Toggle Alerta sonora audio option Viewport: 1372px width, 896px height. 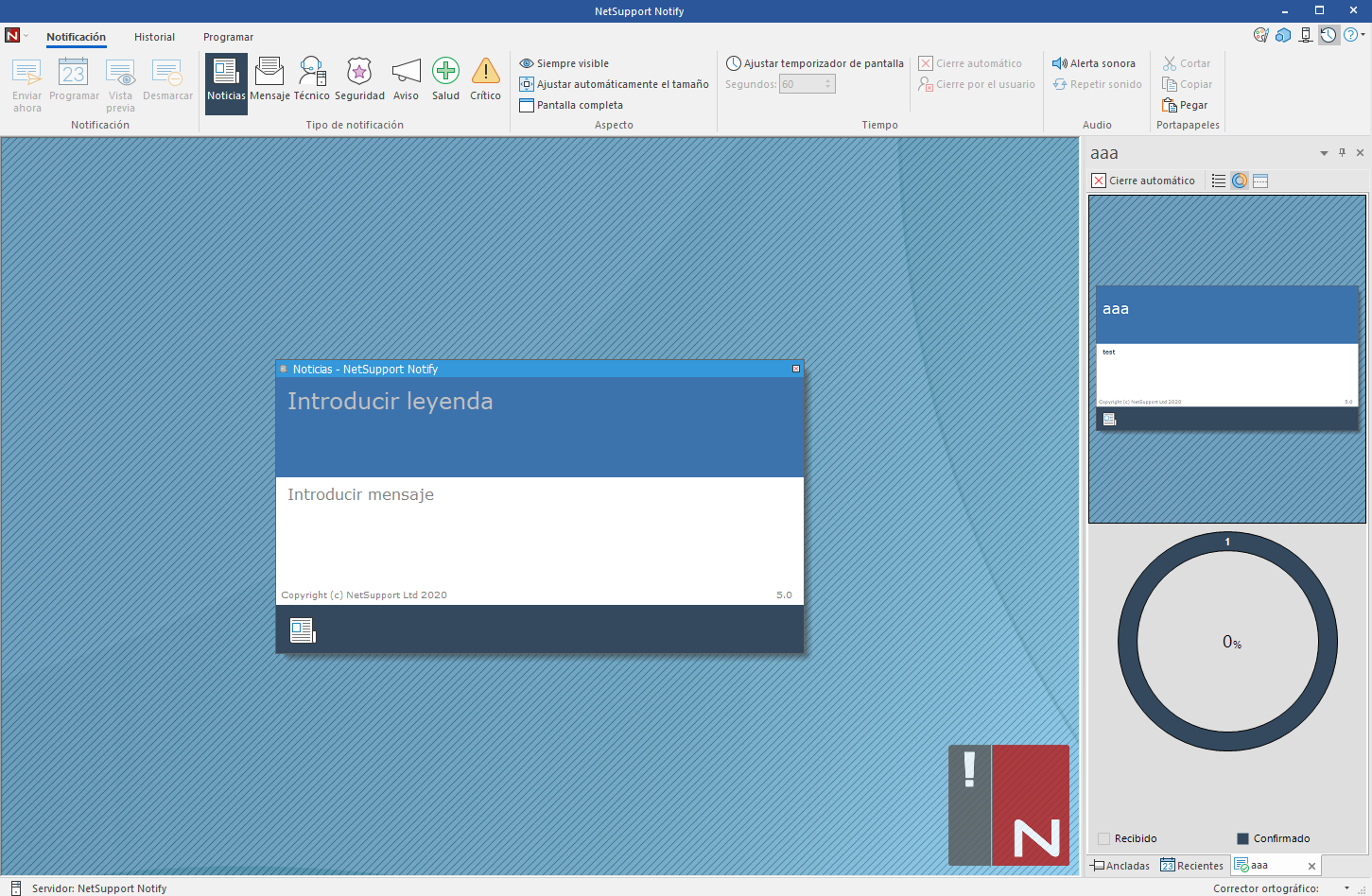[1094, 63]
